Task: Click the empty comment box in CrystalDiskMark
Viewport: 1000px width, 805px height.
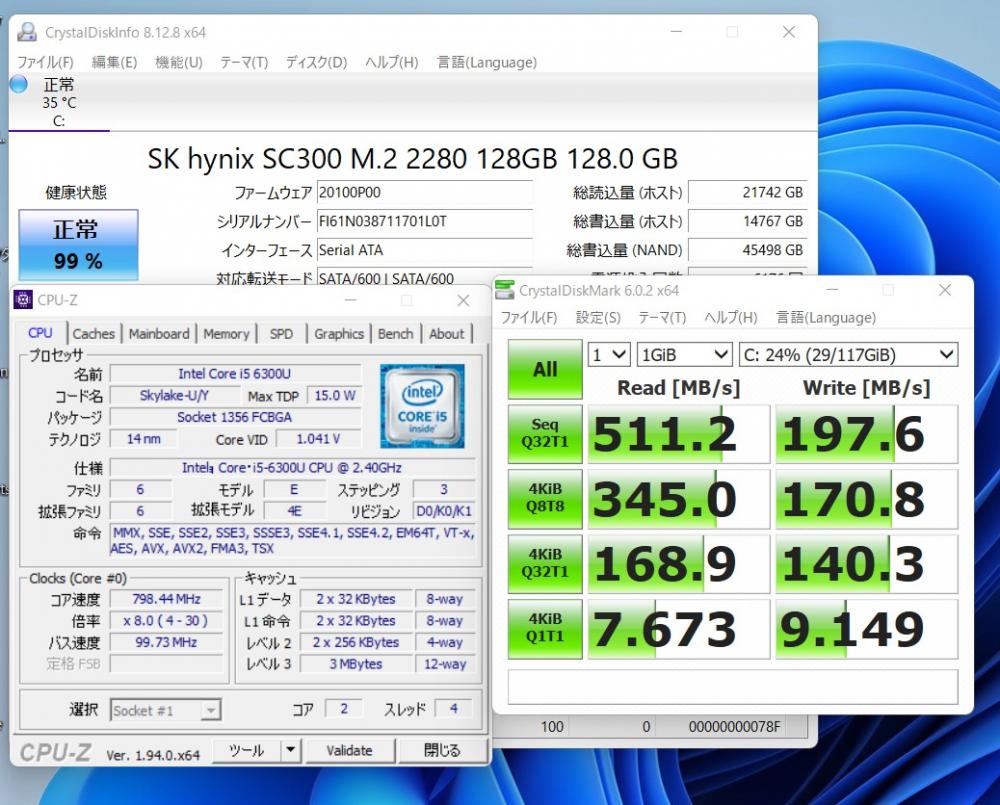Action: pyautogui.click(x=733, y=686)
